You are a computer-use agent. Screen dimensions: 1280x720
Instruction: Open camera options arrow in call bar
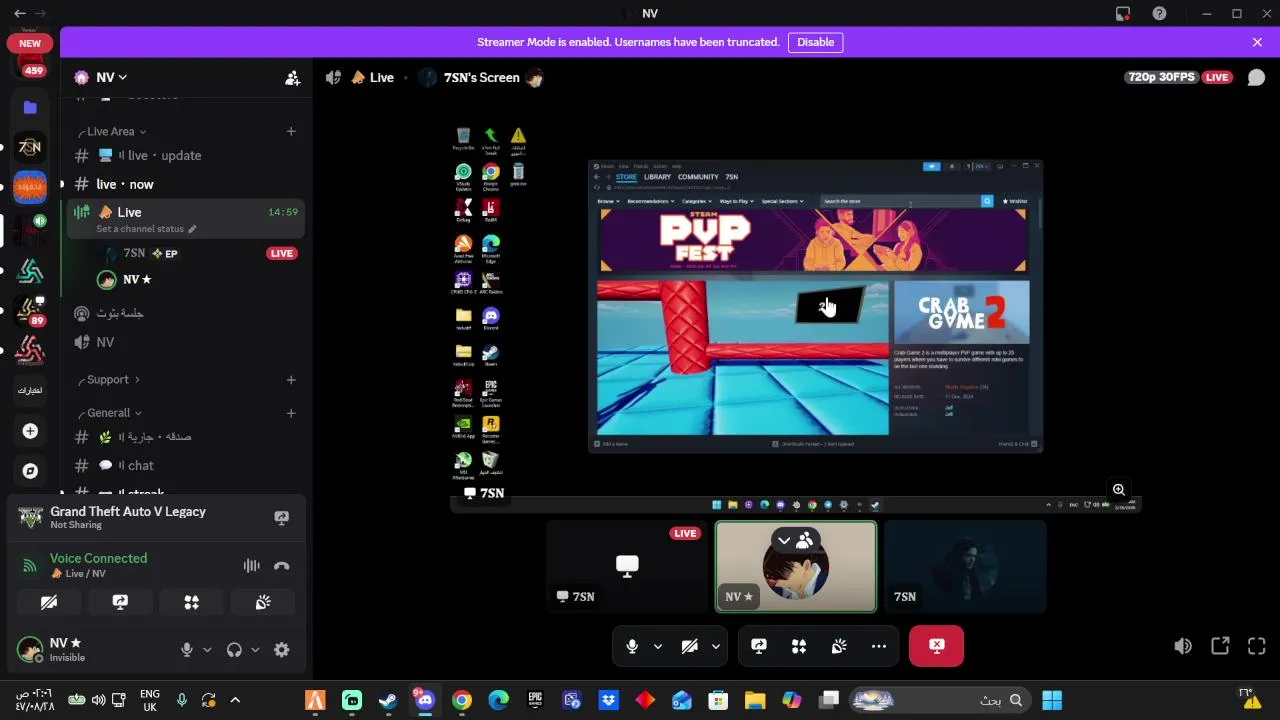pos(716,646)
